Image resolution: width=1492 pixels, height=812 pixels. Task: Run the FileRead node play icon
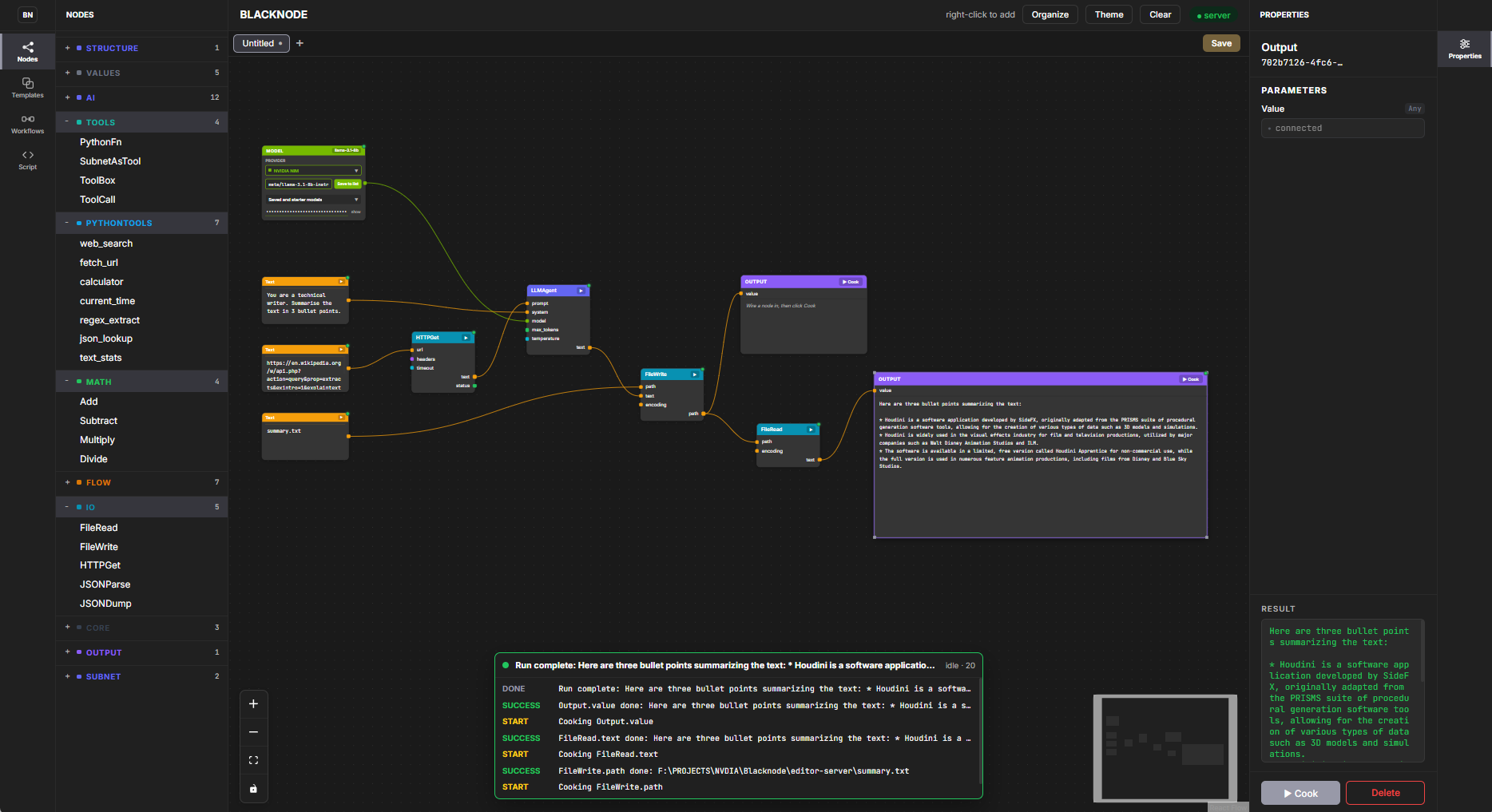tap(811, 430)
